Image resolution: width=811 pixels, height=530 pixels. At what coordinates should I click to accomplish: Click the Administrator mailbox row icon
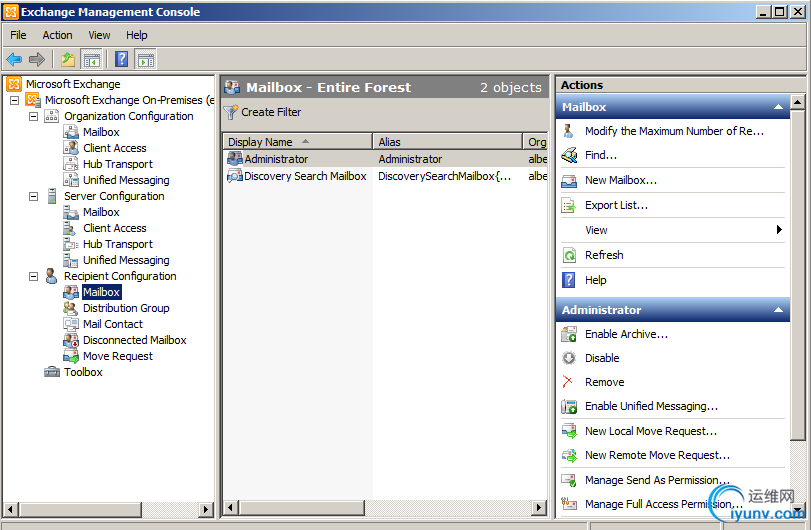pyautogui.click(x=235, y=159)
